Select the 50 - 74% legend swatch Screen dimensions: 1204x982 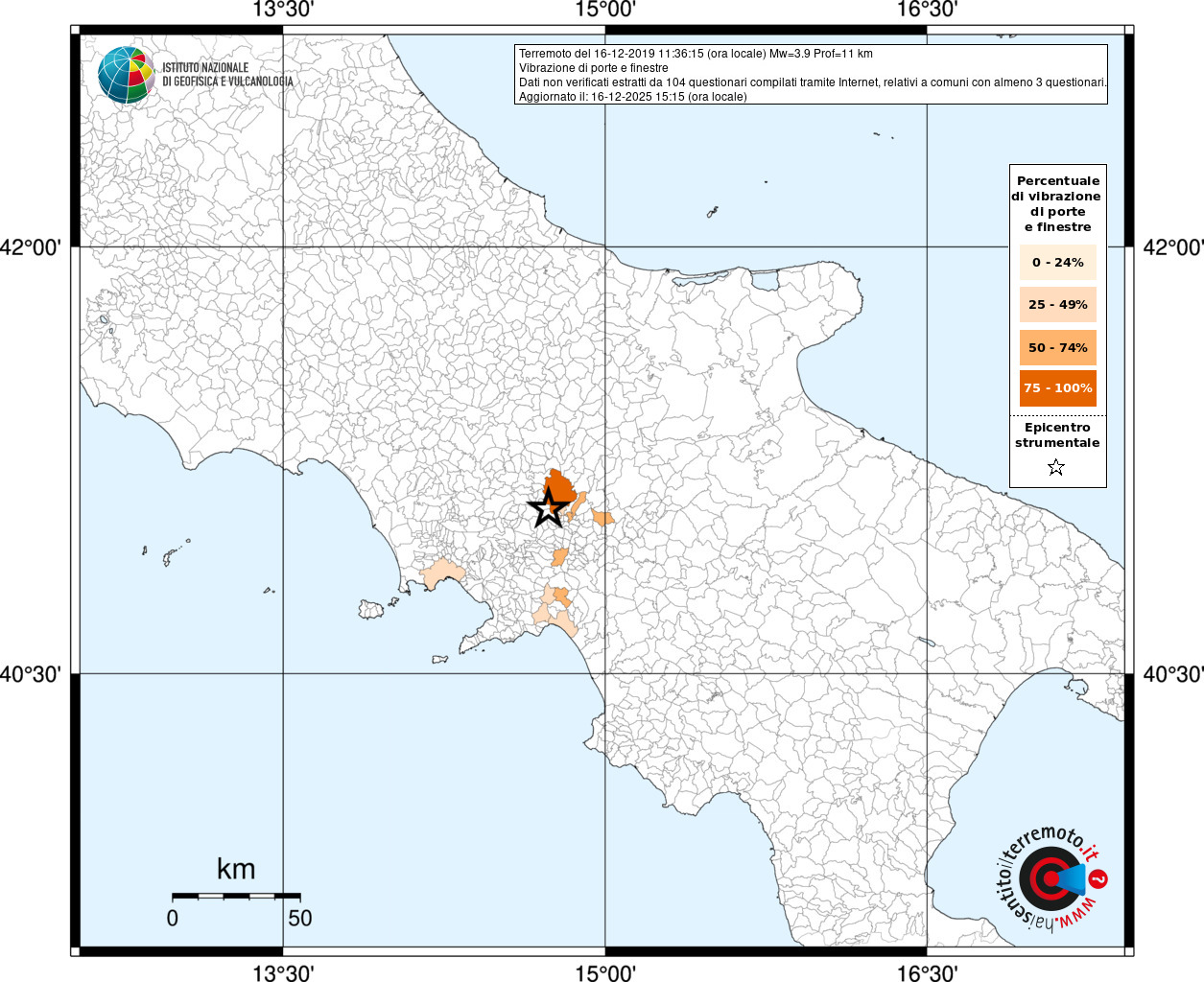coord(1057,347)
